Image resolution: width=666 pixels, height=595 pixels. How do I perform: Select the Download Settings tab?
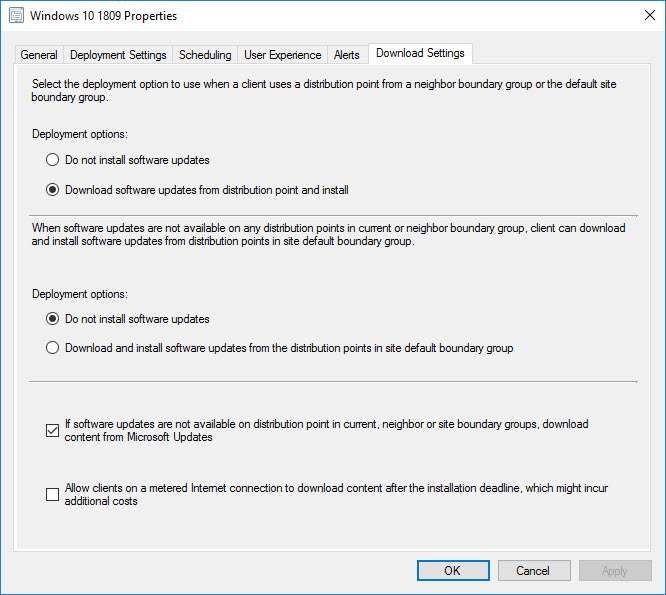coord(420,53)
